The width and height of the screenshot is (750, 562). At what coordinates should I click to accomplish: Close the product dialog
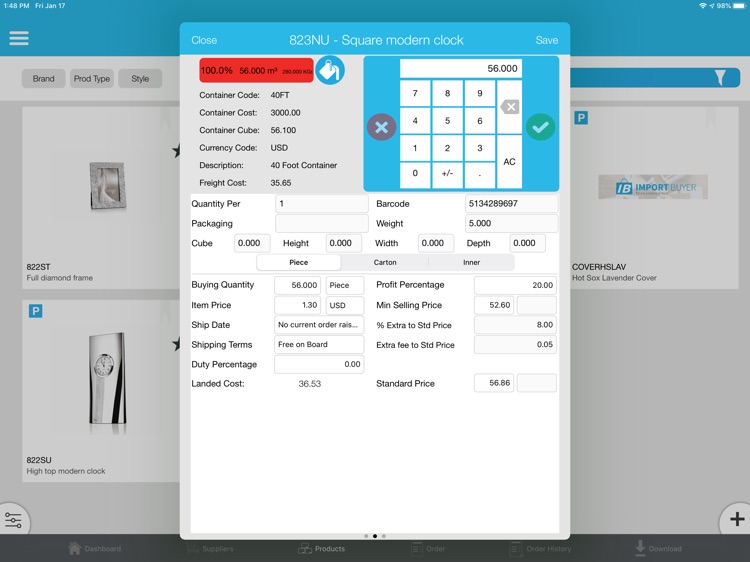(x=204, y=40)
